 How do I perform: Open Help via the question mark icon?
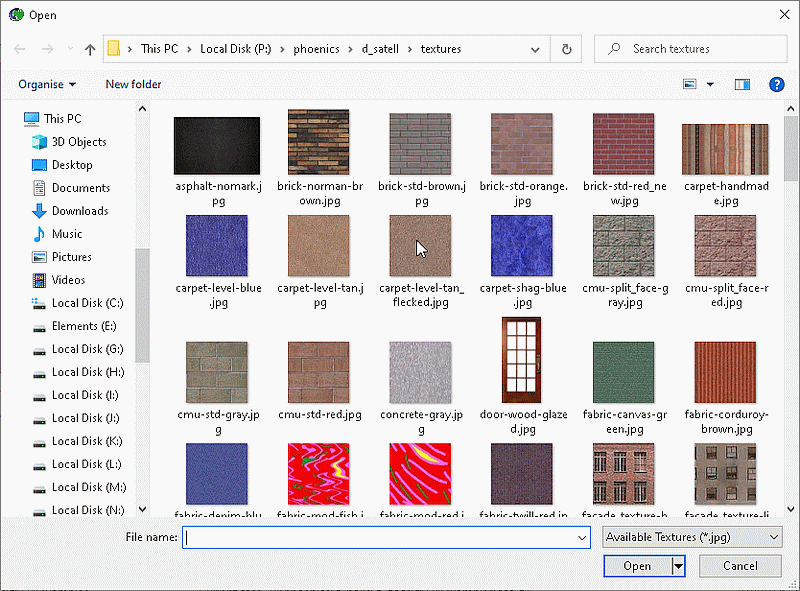click(777, 84)
